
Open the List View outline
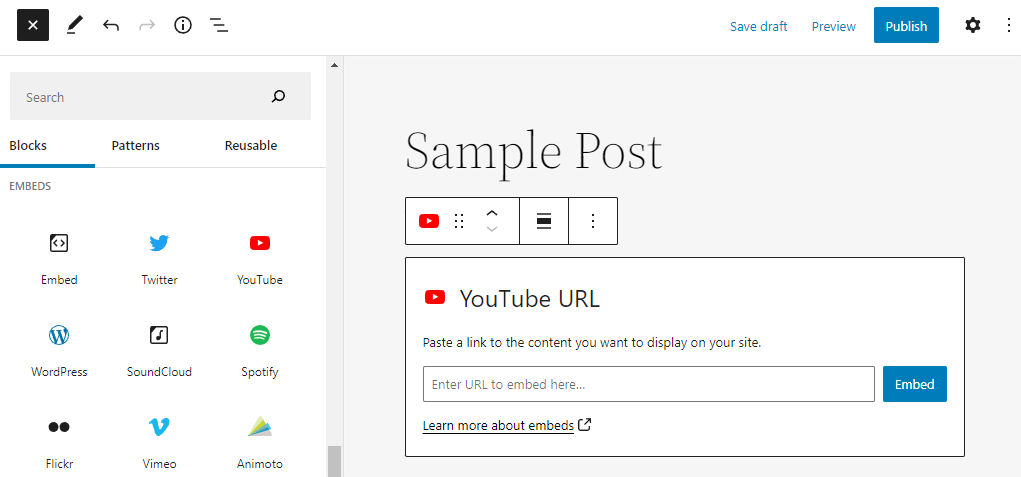(x=219, y=26)
